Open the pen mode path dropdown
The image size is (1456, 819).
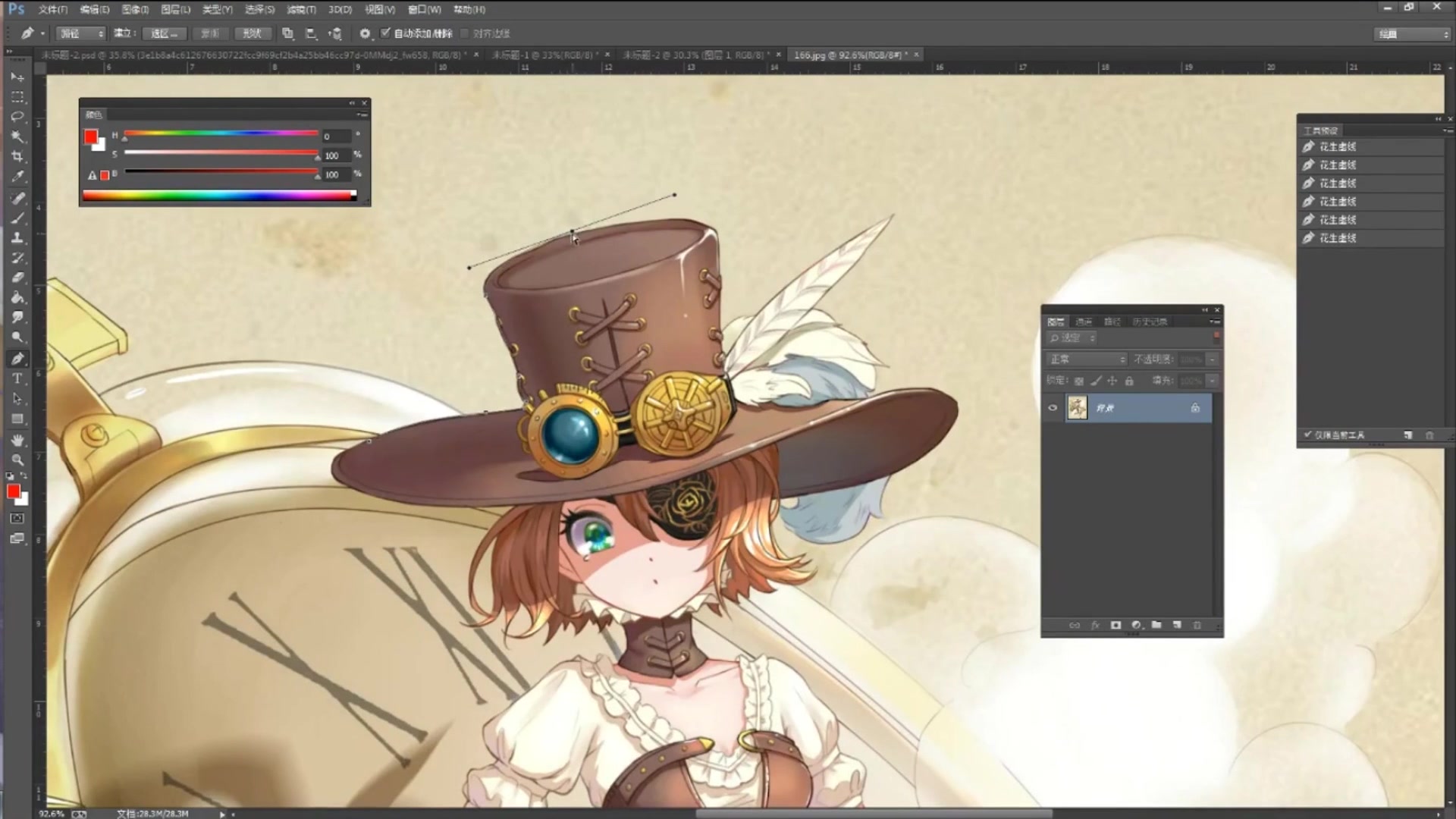click(x=82, y=33)
